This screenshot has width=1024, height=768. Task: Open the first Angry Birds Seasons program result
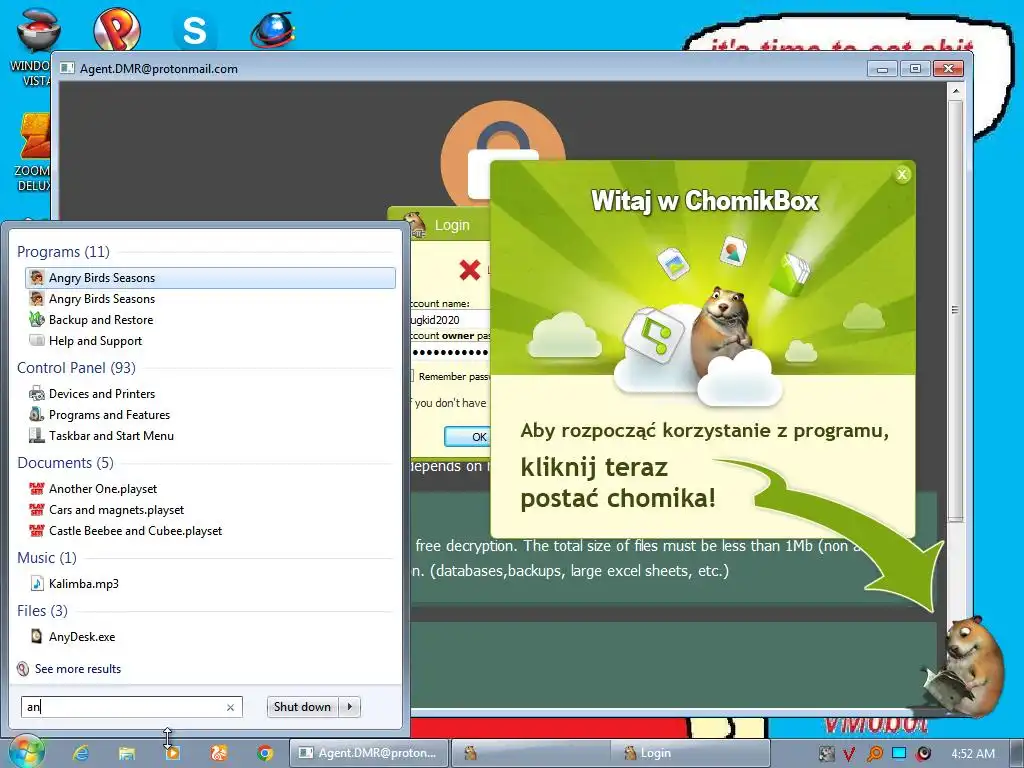(x=210, y=278)
